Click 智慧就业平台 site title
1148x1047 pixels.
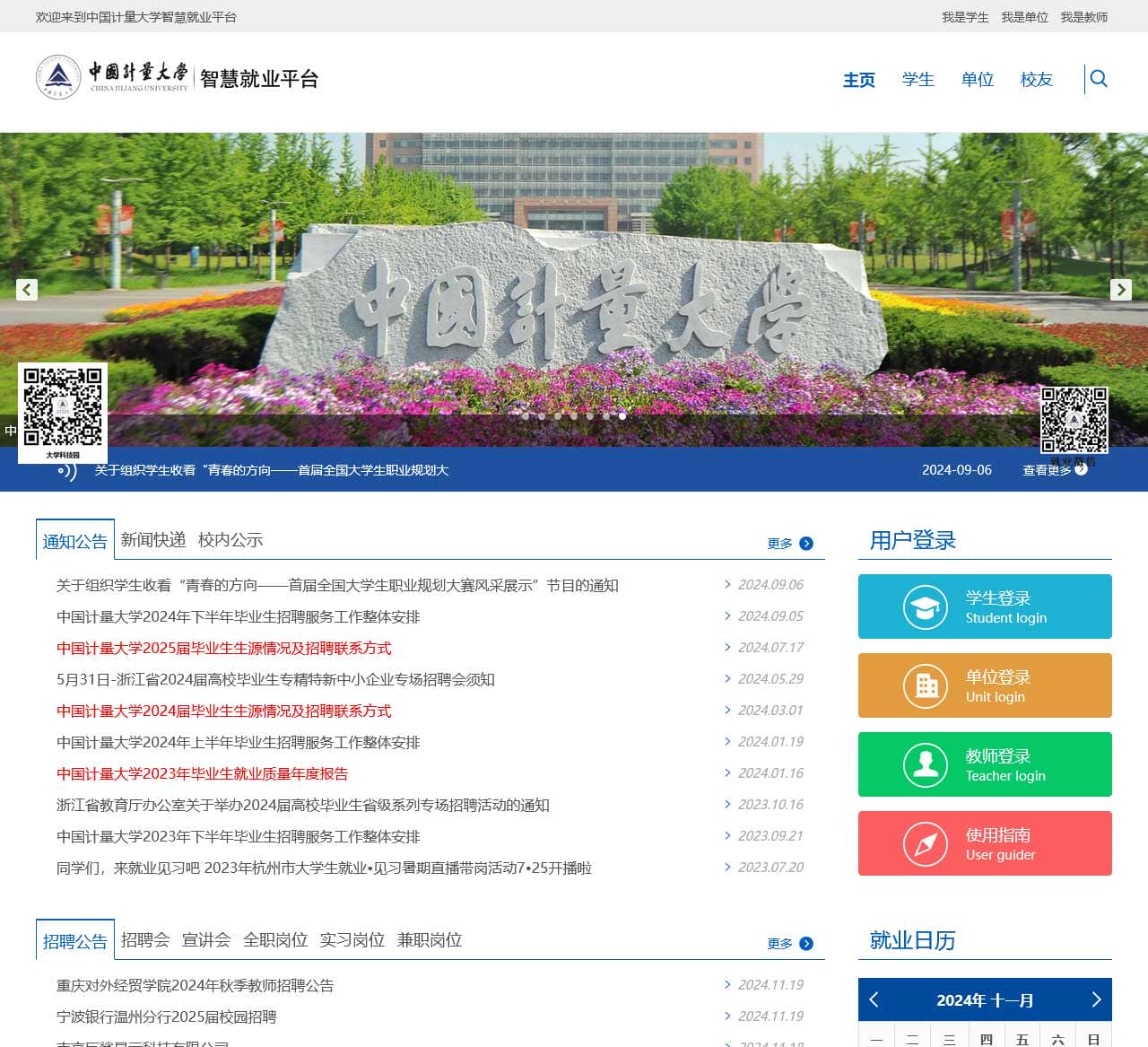click(259, 79)
